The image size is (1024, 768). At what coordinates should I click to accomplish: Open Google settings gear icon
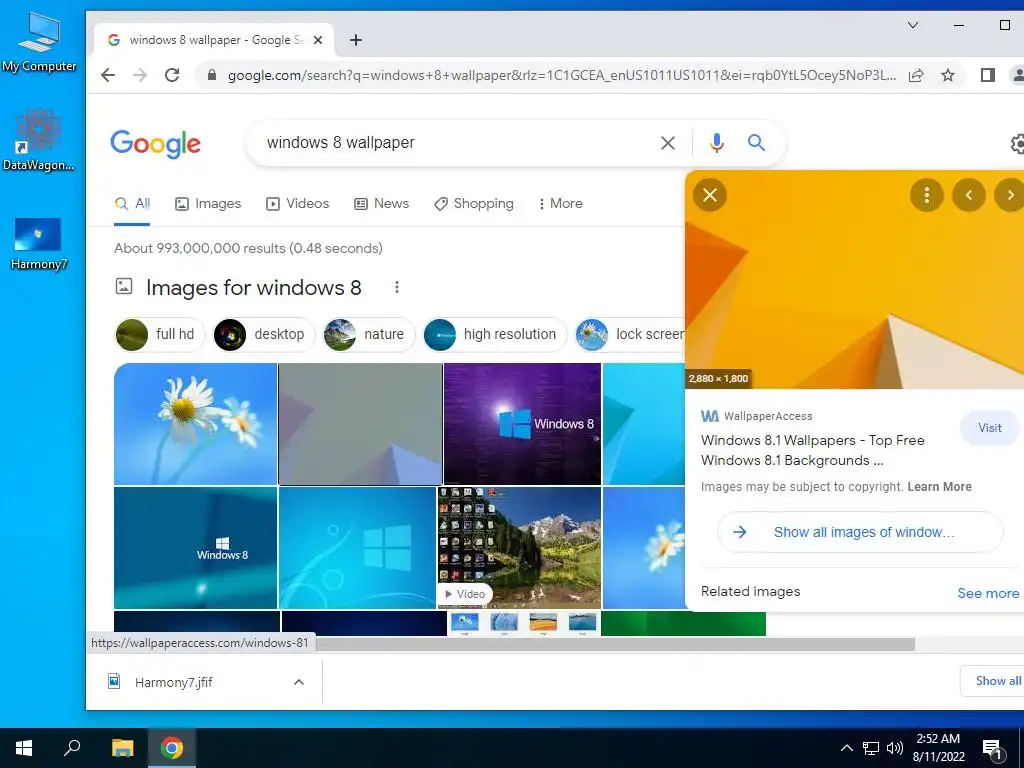[1017, 144]
